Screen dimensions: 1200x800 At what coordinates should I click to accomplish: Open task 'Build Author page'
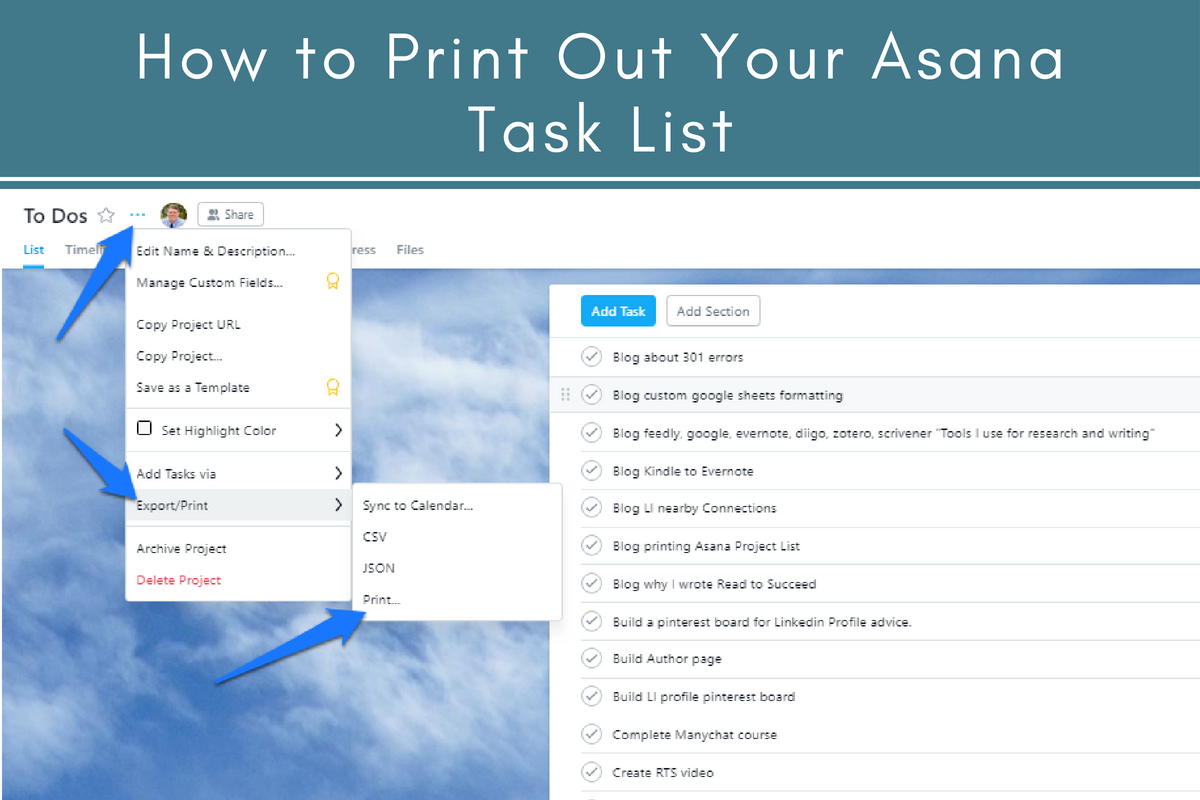667,660
